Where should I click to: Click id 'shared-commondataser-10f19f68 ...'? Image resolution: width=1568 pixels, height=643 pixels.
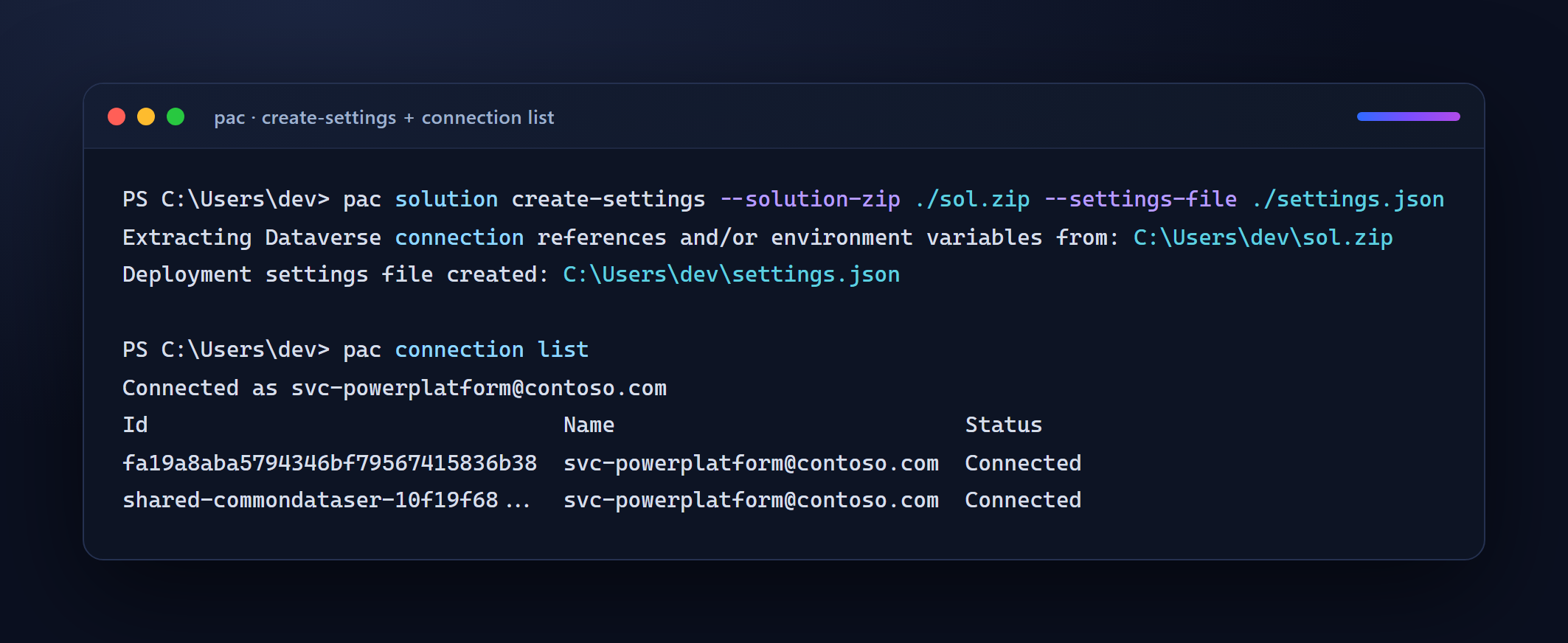coord(326,500)
